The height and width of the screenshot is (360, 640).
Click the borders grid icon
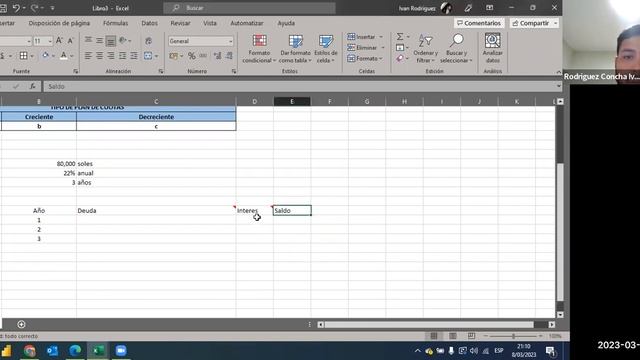[24, 56]
